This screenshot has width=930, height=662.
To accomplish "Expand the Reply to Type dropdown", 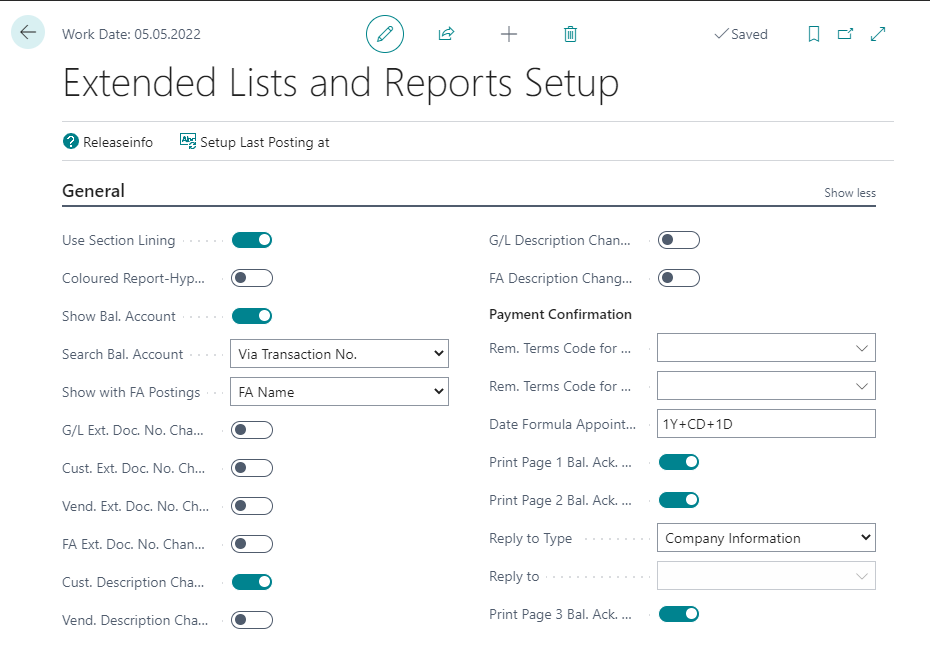I will pyautogui.click(x=766, y=538).
